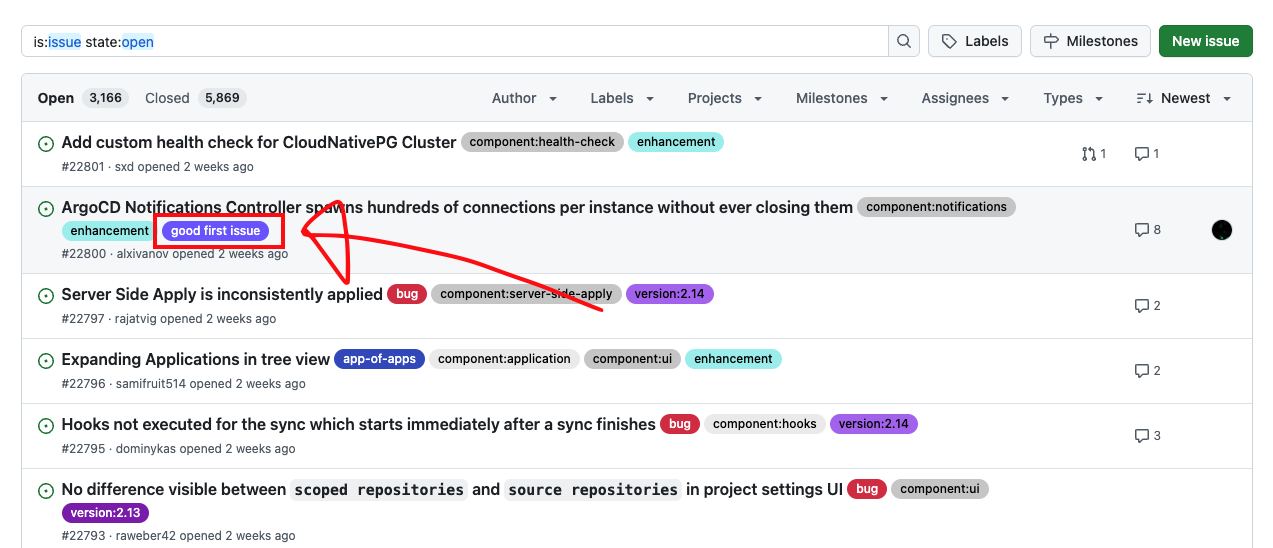Click the component:application label
This screenshot has width=1273, height=548.
504,359
